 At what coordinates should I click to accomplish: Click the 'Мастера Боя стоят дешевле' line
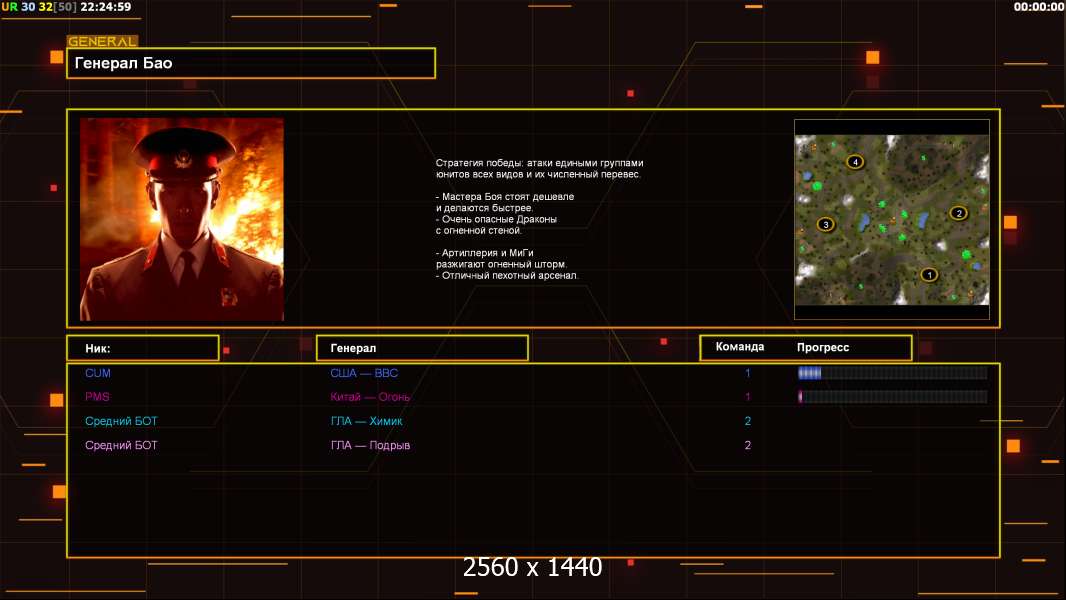505,197
